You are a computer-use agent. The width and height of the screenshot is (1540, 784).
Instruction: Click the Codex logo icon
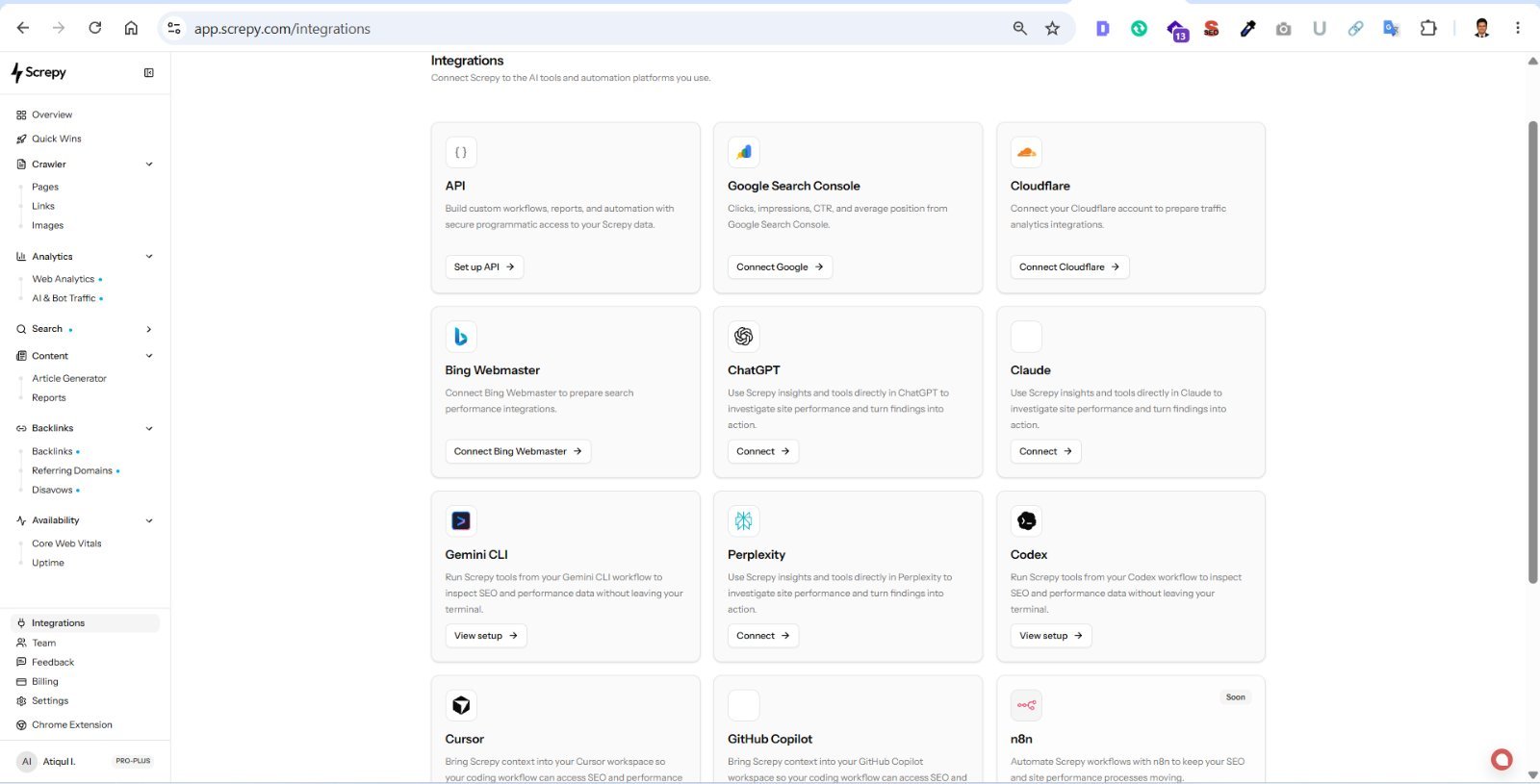point(1026,520)
